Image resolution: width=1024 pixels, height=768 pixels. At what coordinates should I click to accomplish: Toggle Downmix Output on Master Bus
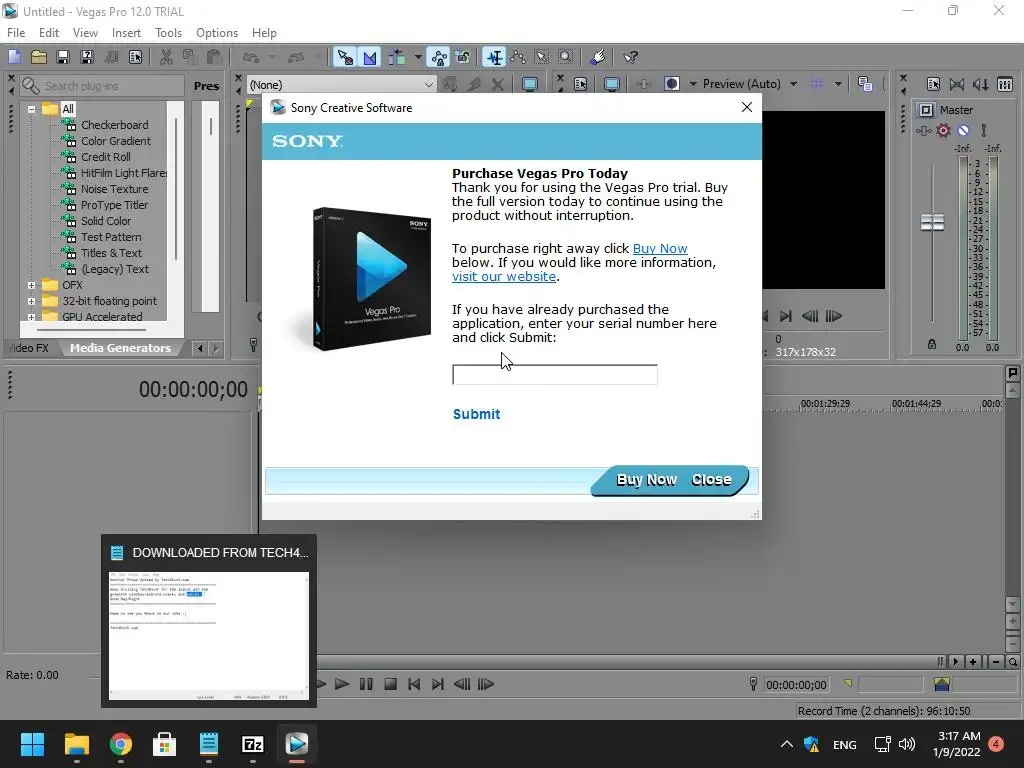coord(957,84)
